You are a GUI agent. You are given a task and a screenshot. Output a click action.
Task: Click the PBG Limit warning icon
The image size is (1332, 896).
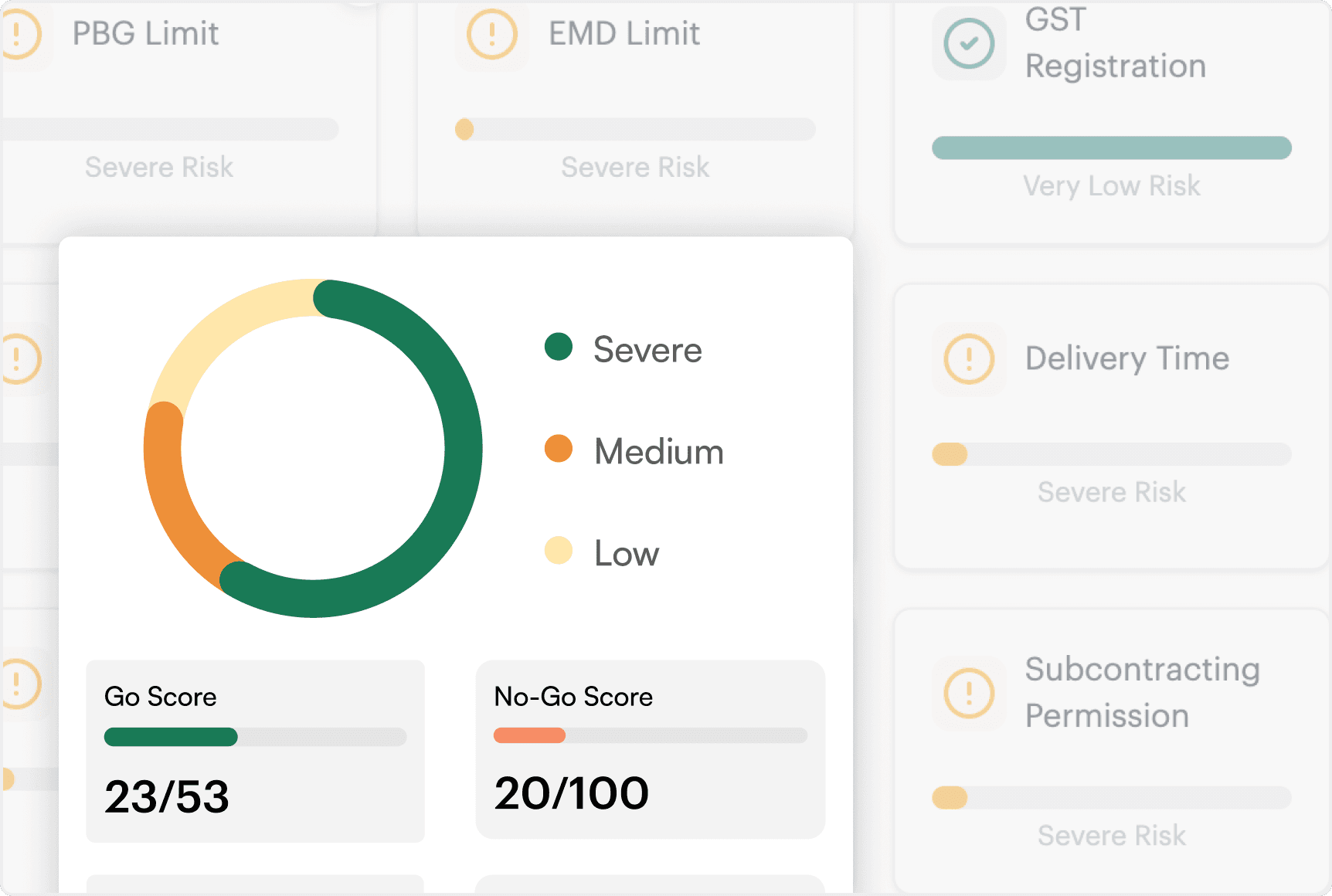pos(17,35)
